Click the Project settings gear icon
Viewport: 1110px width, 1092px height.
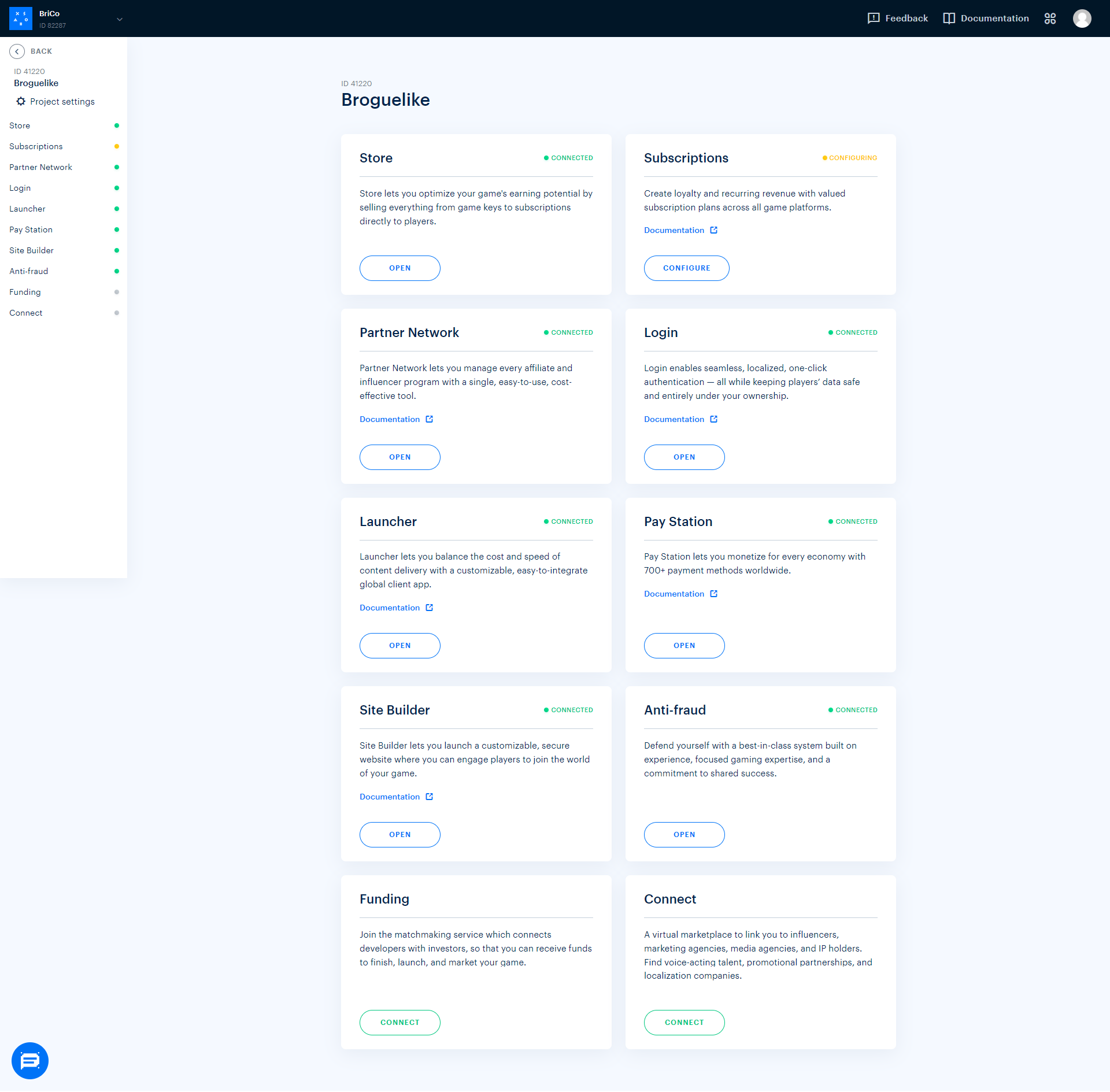coord(21,102)
